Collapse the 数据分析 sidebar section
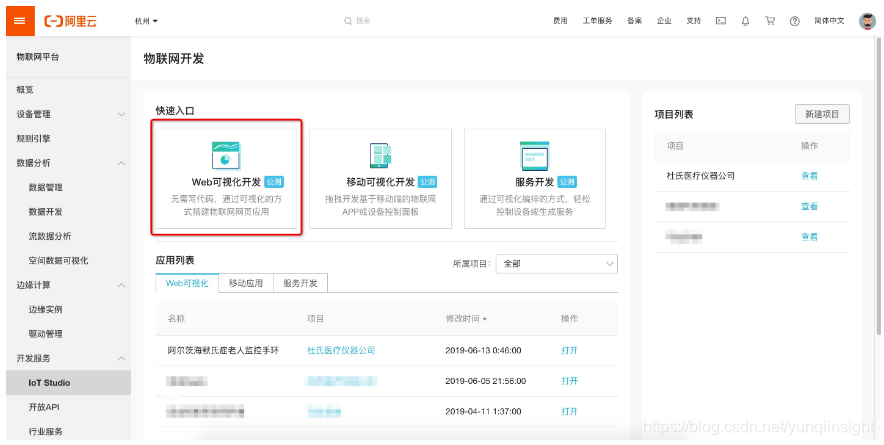Screen dimensions: 884x445 point(121,163)
